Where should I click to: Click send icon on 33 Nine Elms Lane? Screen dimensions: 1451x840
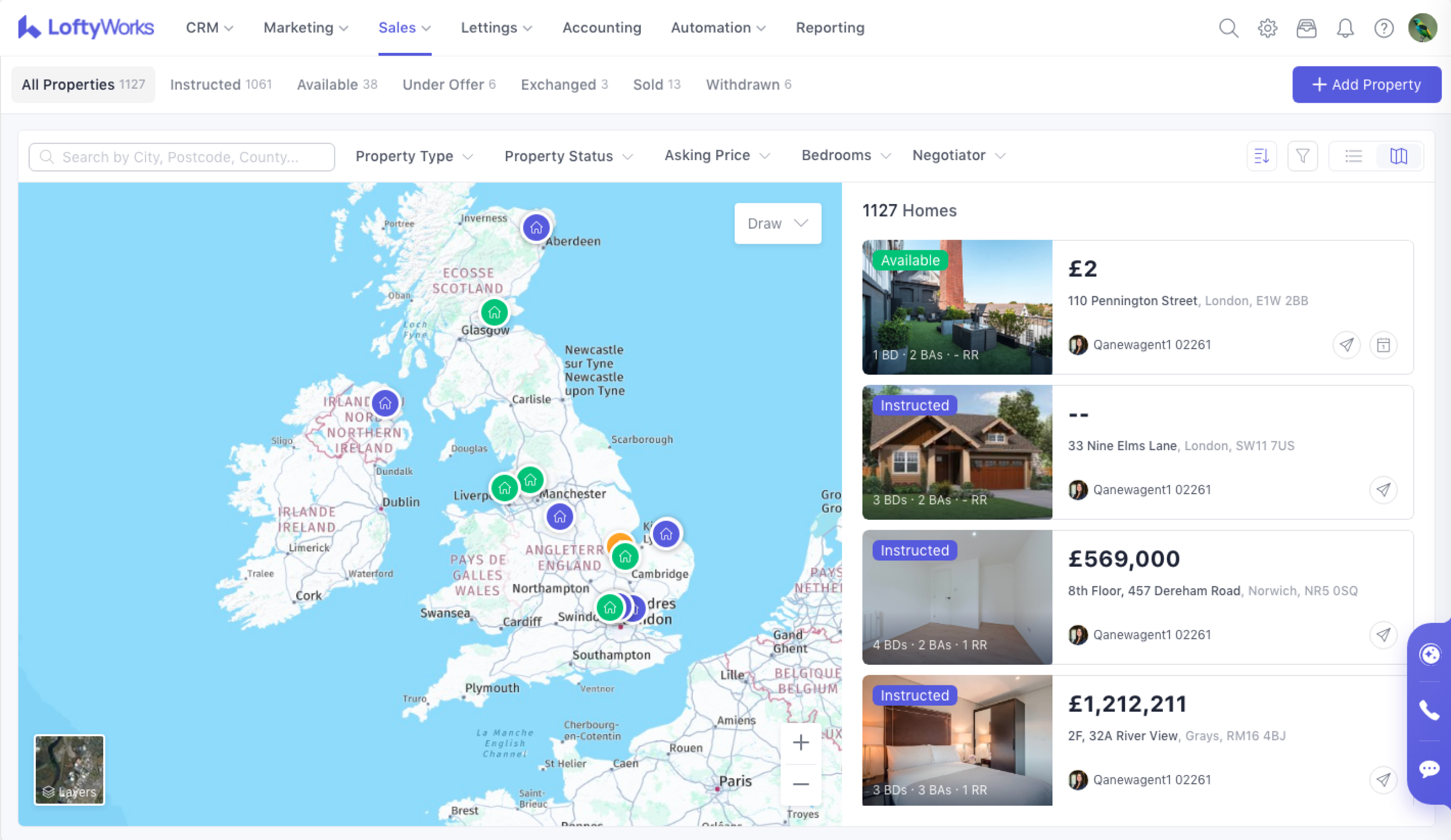tap(1383, 490)
